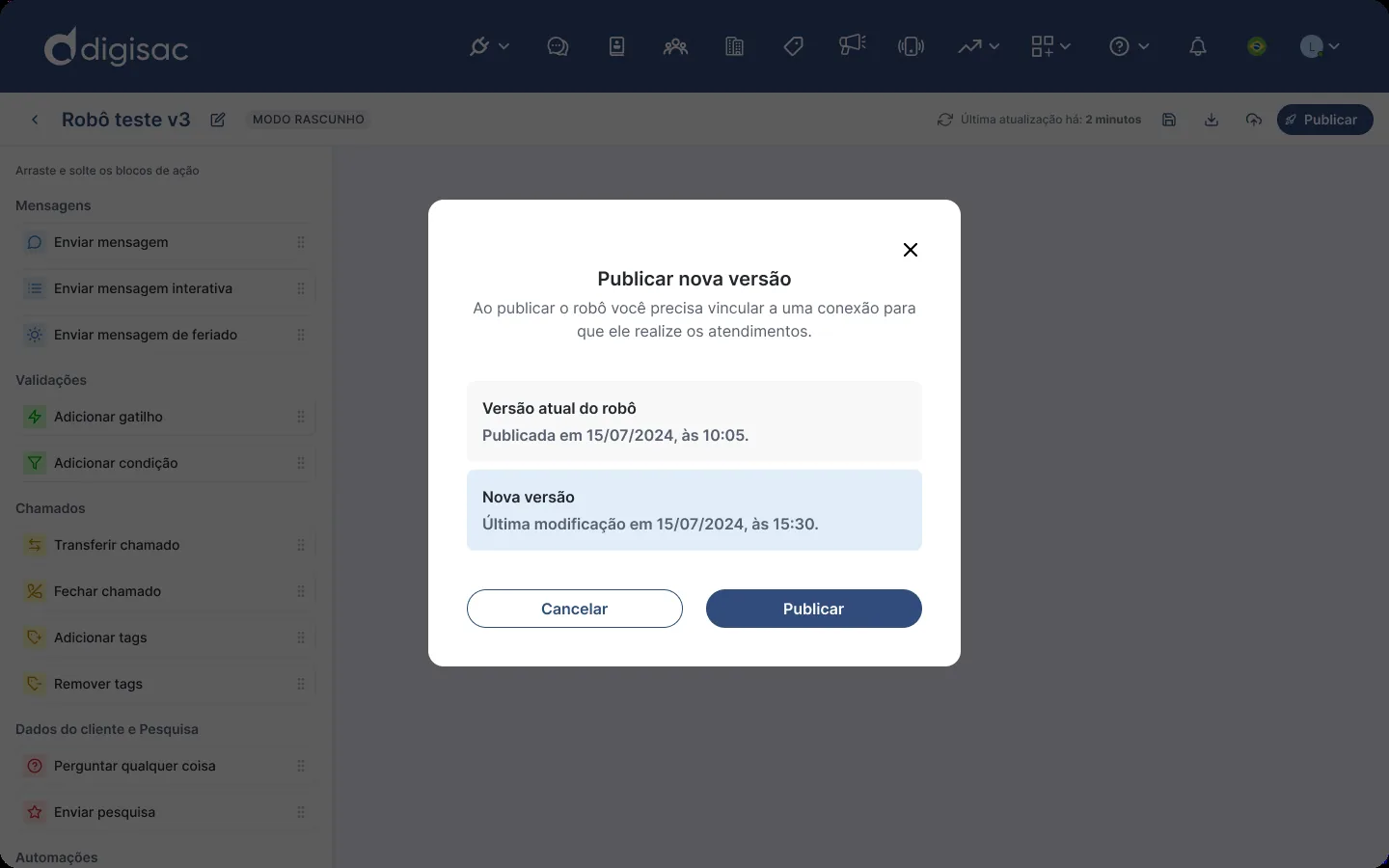1389x868 pixels.
Task: Go back with the left arrow
Action: (x=35, y=120)
